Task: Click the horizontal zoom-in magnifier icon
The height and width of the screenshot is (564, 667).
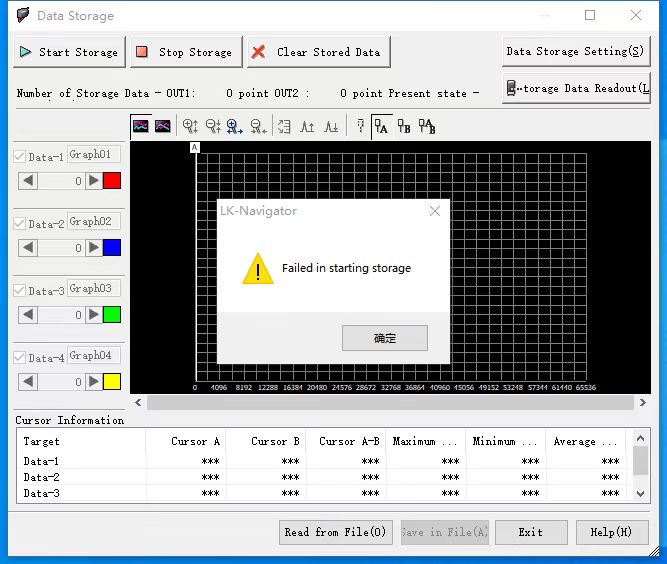Action: pos(235,126)
